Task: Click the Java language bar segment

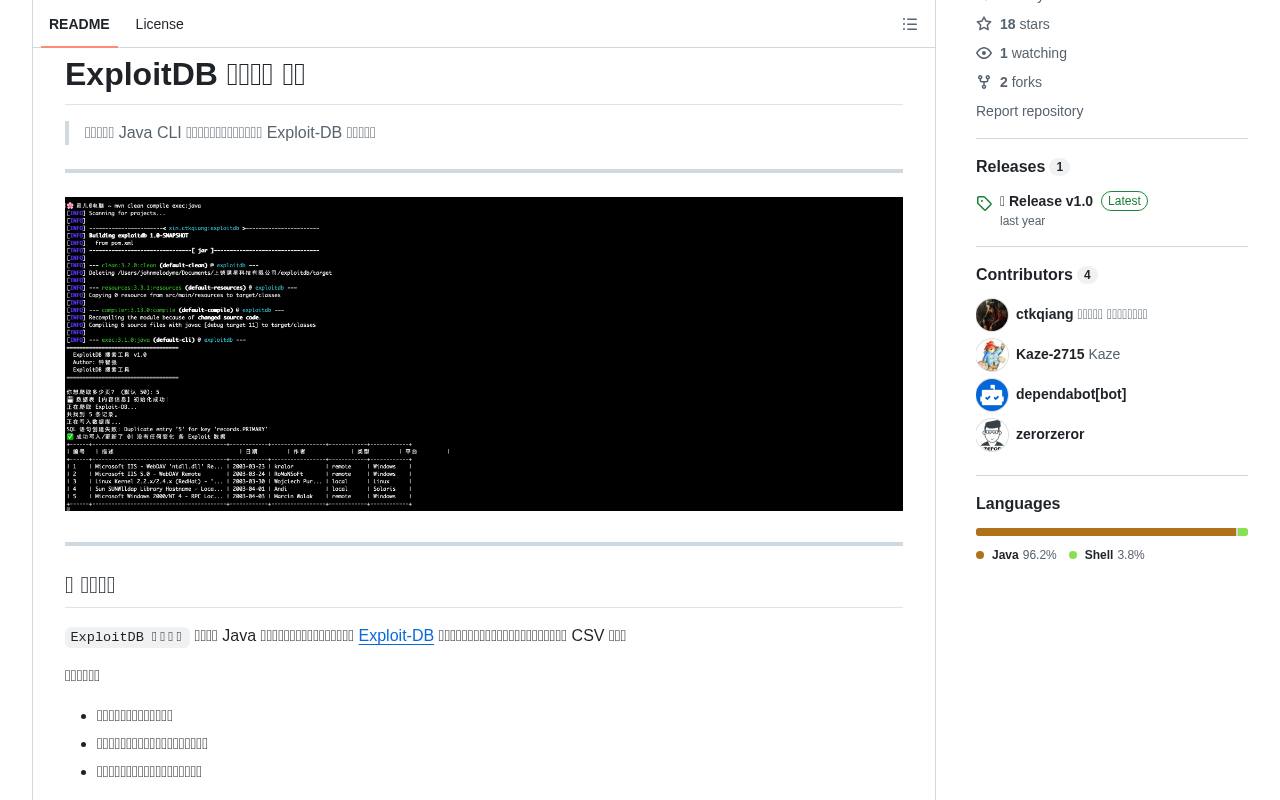Action: click(x=1106, y=532)
